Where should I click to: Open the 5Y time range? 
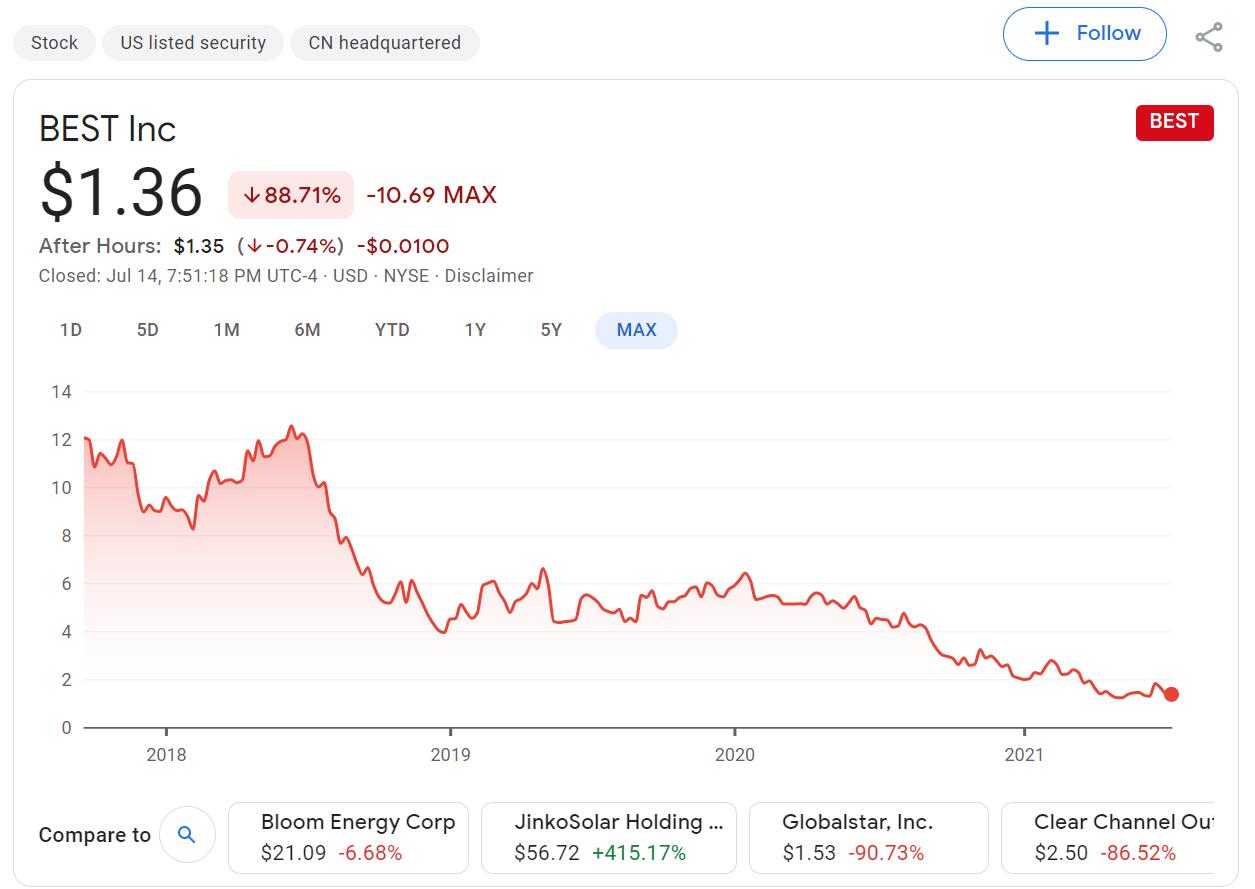pos(551,330)
